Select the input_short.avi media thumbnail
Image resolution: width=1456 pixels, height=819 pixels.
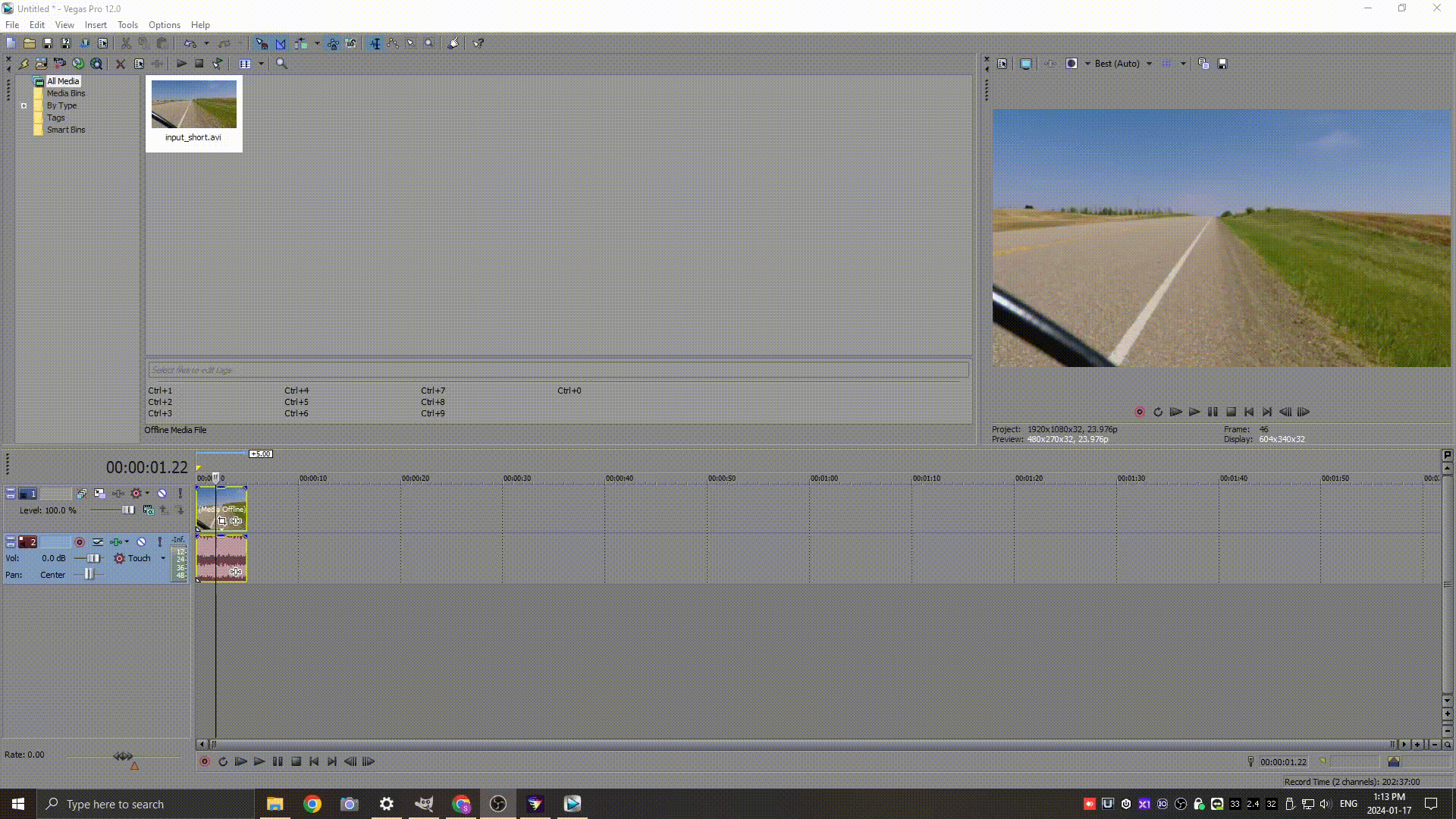(x=193, y=105)
